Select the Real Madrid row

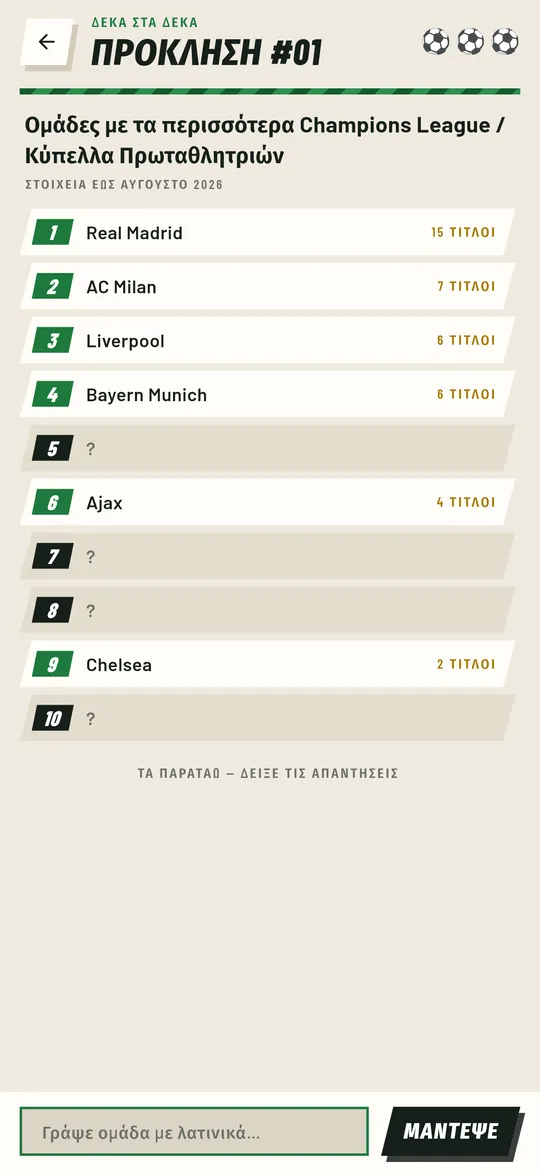point(268,233)
